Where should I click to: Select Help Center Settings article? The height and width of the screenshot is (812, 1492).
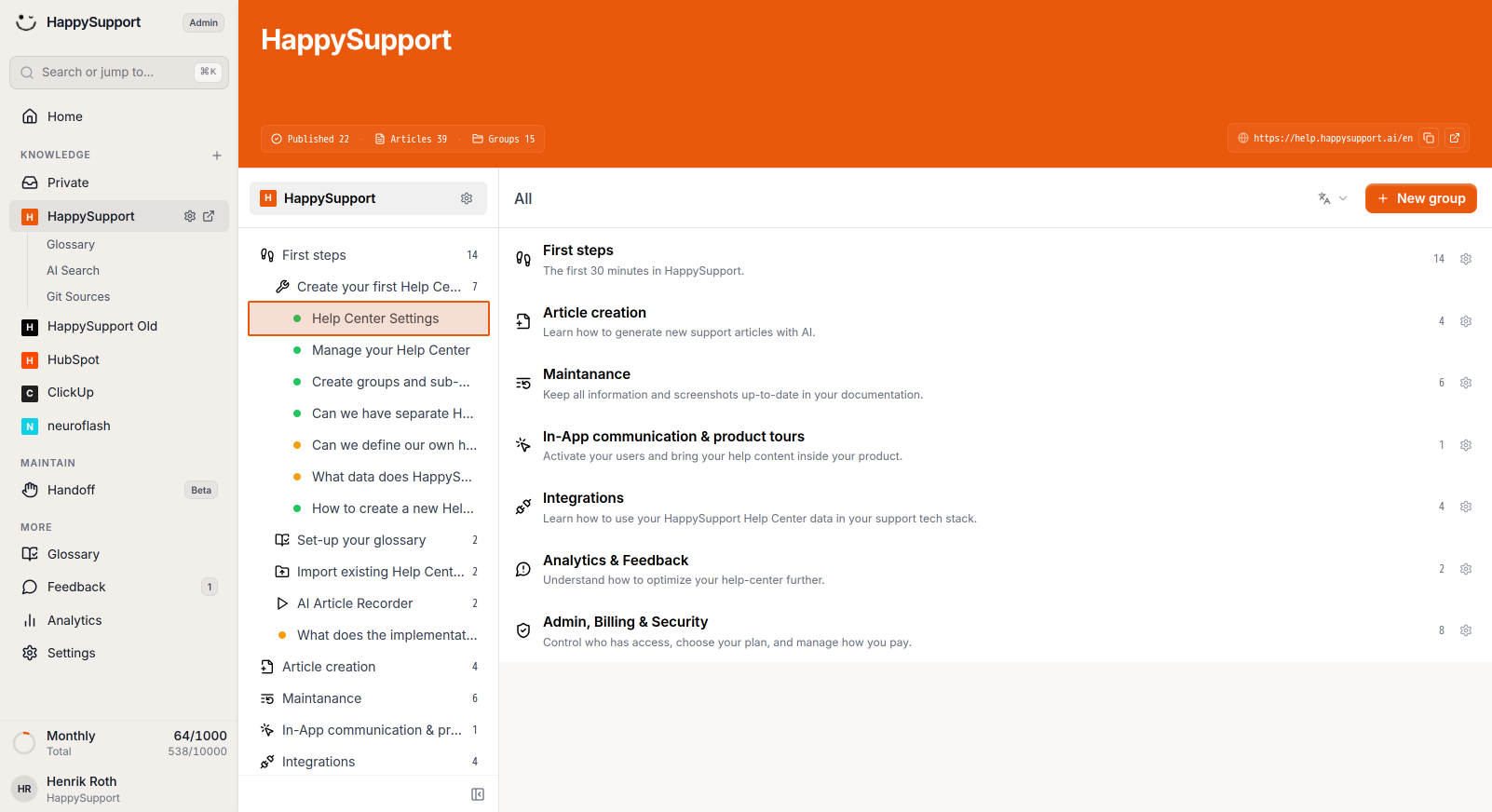[369, 318]
